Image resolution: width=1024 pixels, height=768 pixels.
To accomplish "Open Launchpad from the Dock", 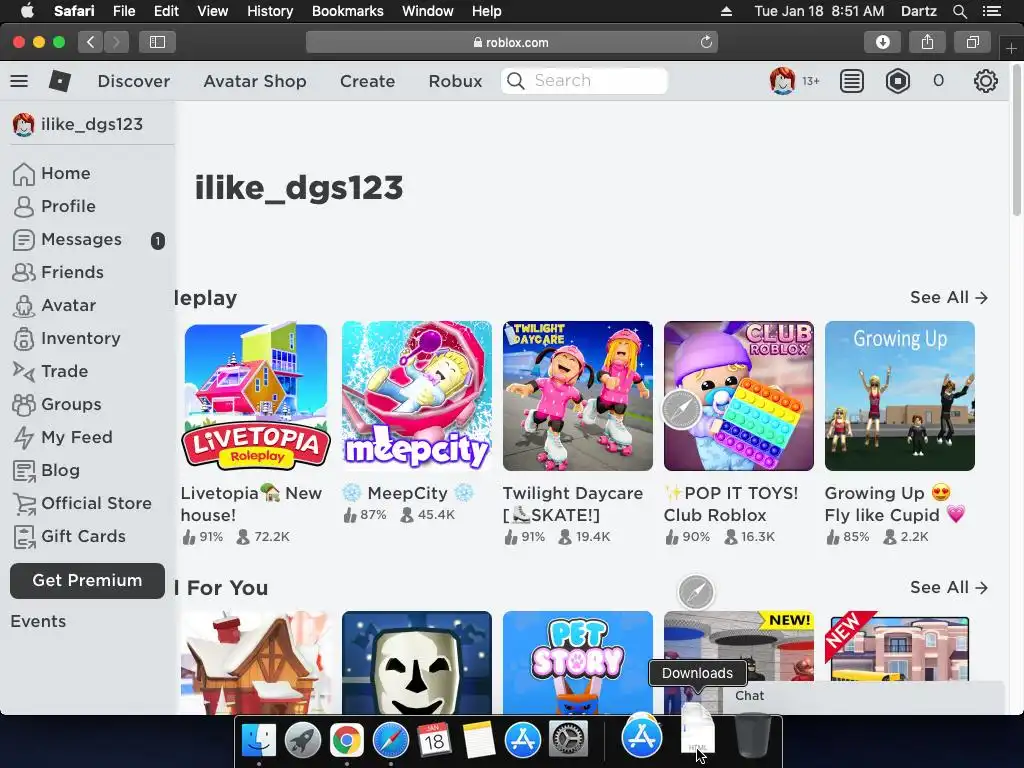I will click(302, 740).
